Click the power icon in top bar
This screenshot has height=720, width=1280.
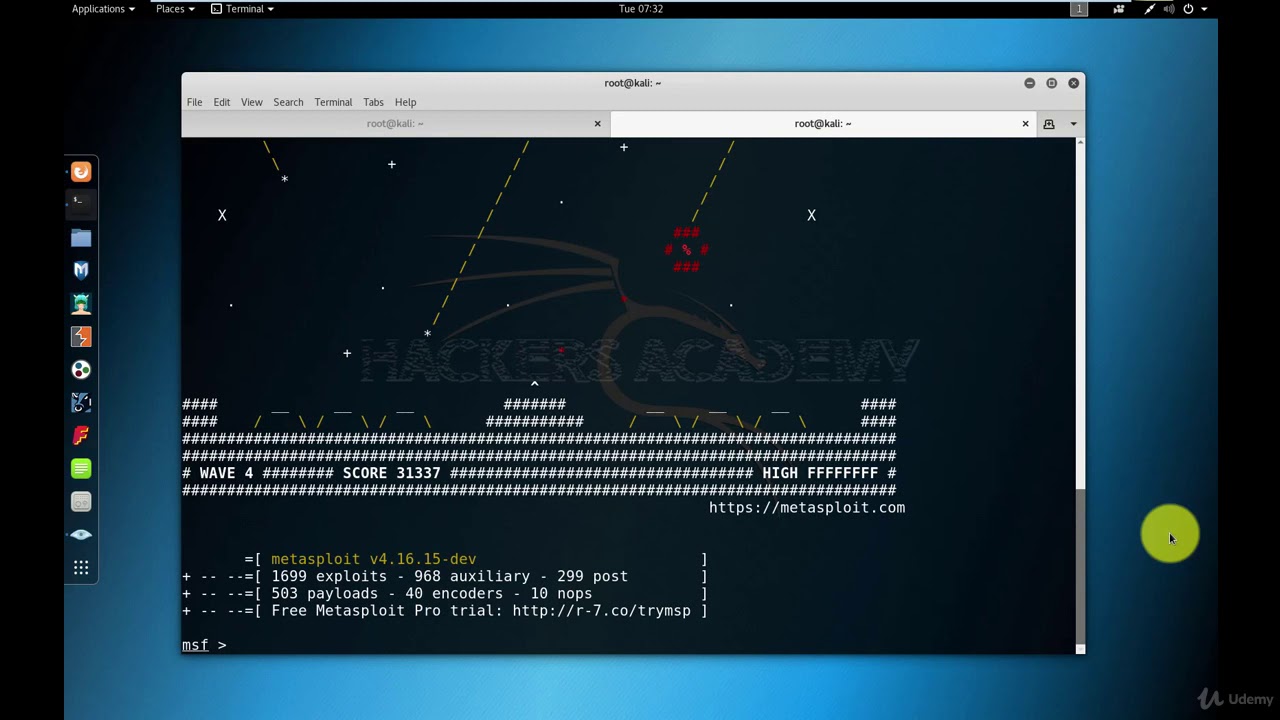1188,9
